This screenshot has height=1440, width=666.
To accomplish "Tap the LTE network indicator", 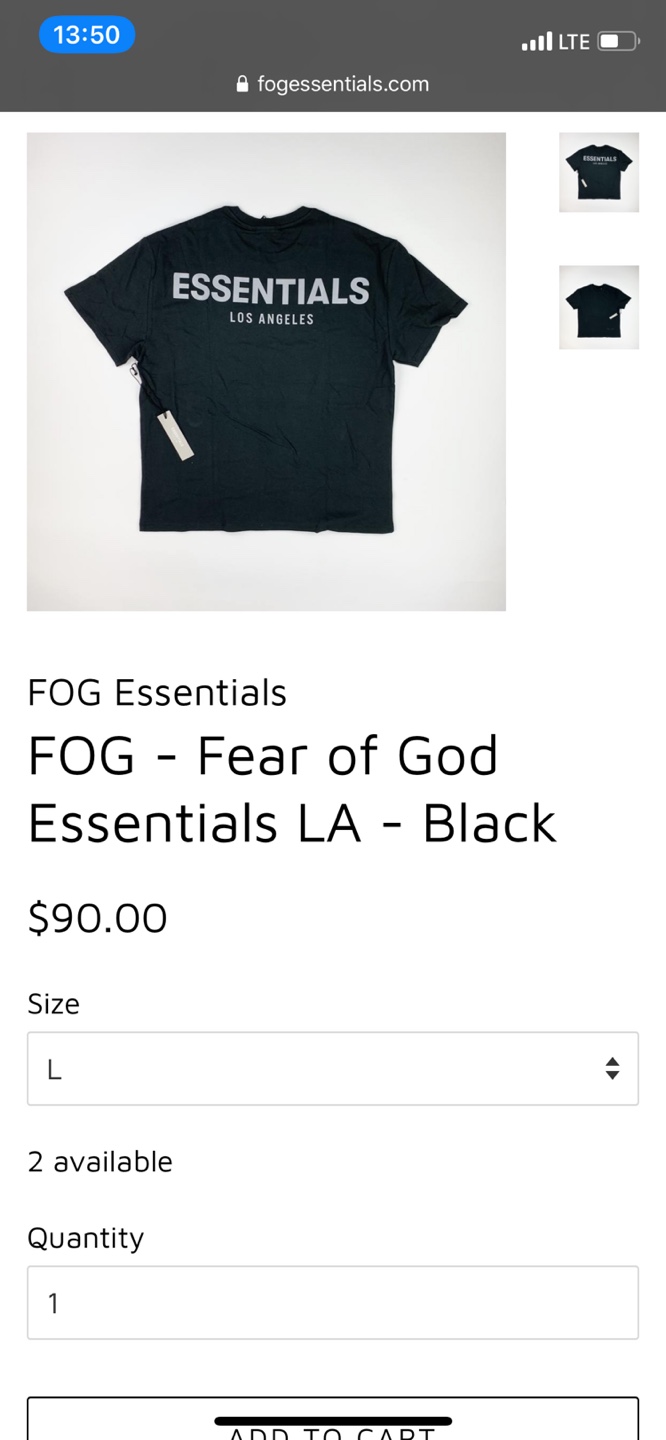I will [x=574, y=42].
